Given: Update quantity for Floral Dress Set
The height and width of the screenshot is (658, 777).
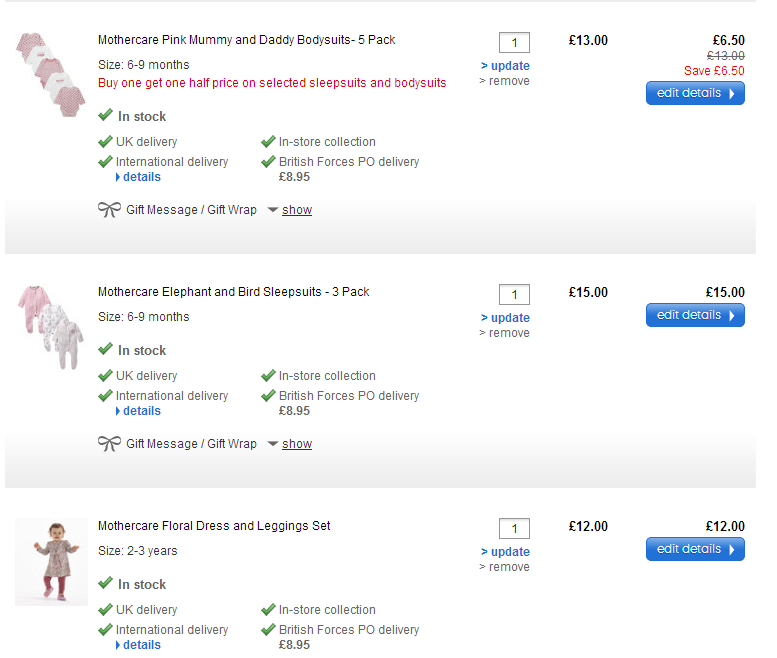Looking at the screenshot, I should pyautogui.click(x=509, y=552).
